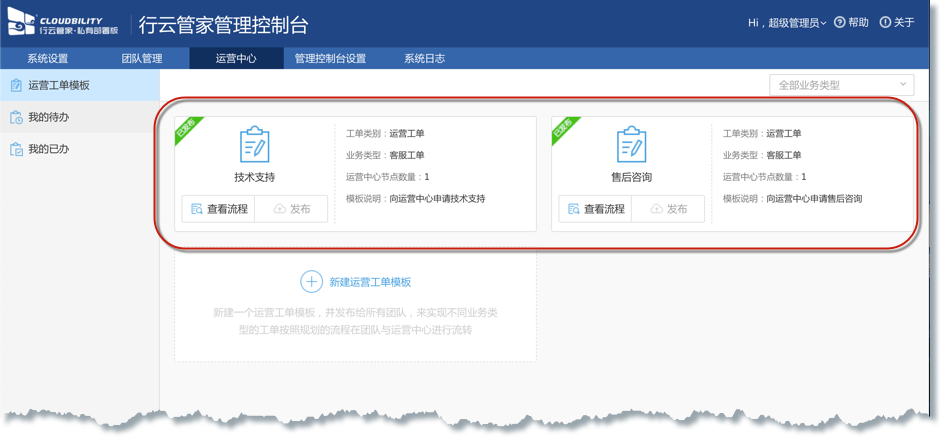
Task: Click the 帮助 question mark icon
Action: tap(839, 23)
